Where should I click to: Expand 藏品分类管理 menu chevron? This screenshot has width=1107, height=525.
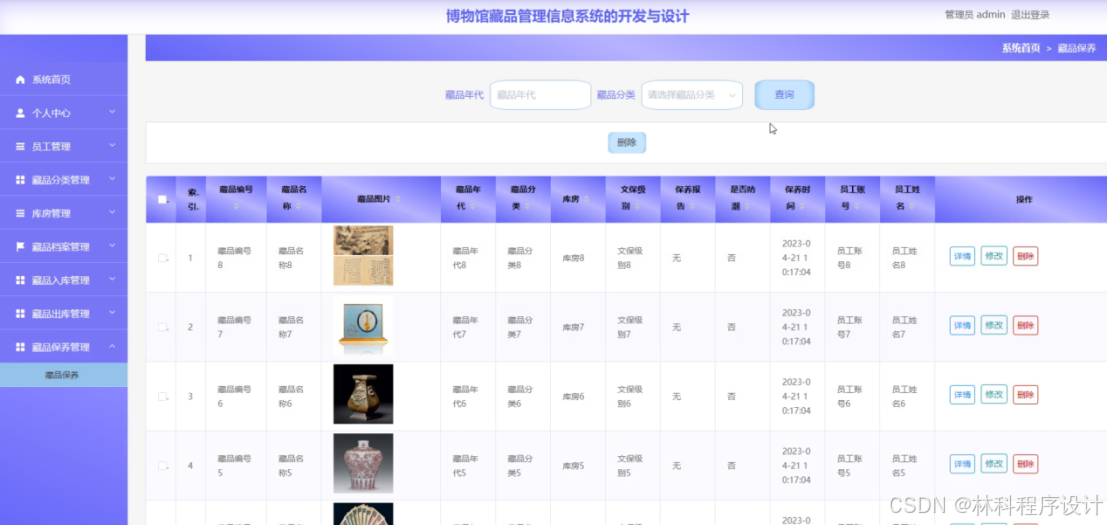(112, 179)
